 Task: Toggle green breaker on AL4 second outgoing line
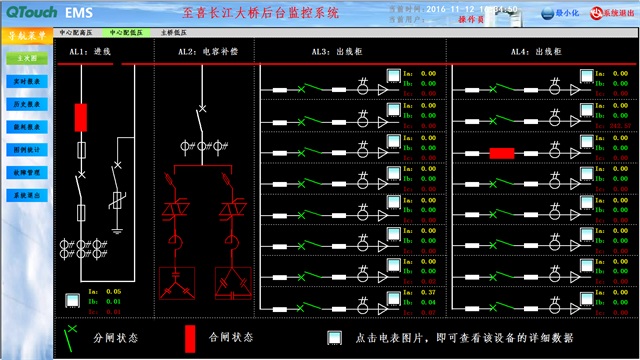tap(503, 120)
